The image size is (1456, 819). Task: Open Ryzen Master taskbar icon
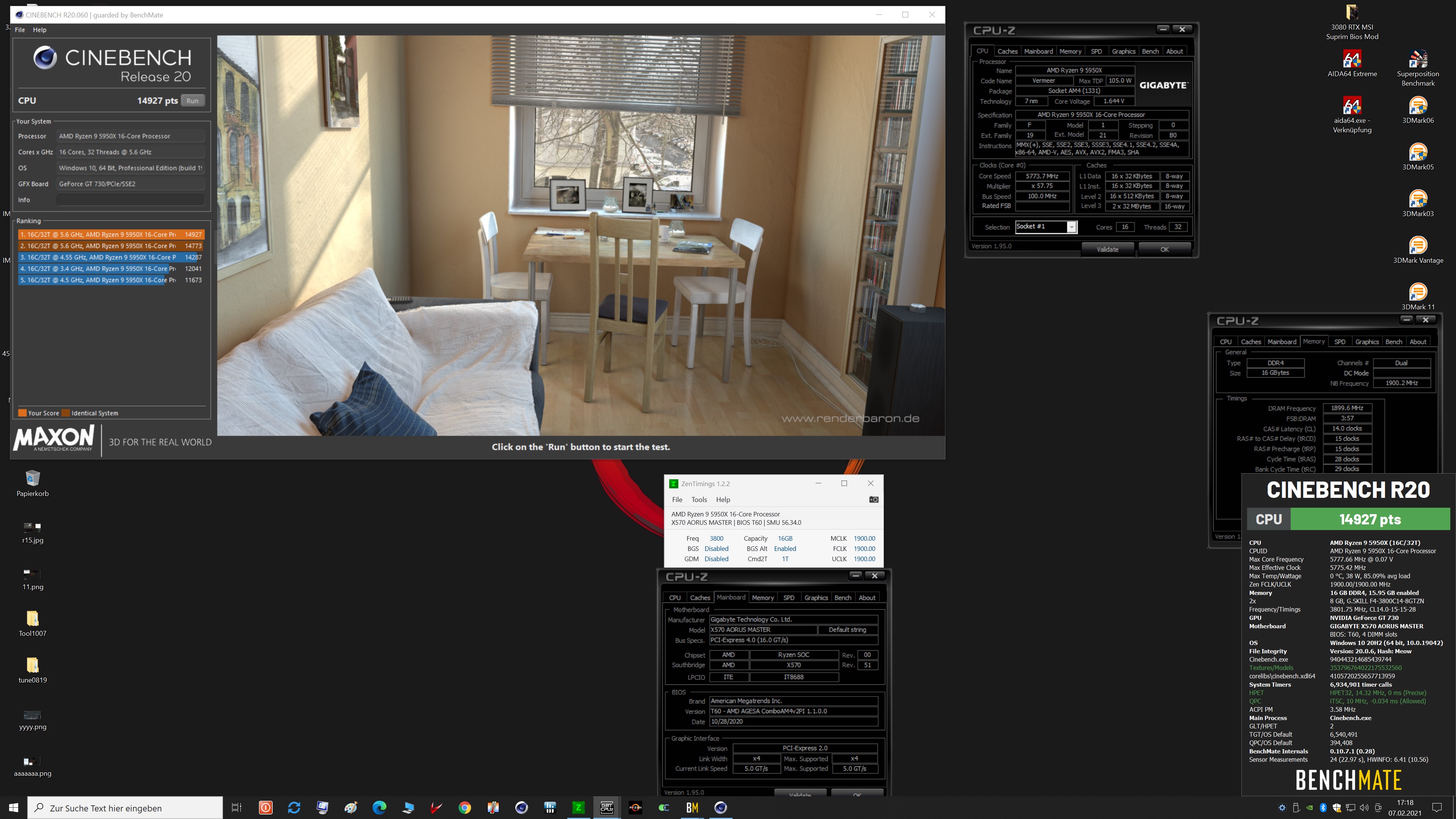pos(635,808)
